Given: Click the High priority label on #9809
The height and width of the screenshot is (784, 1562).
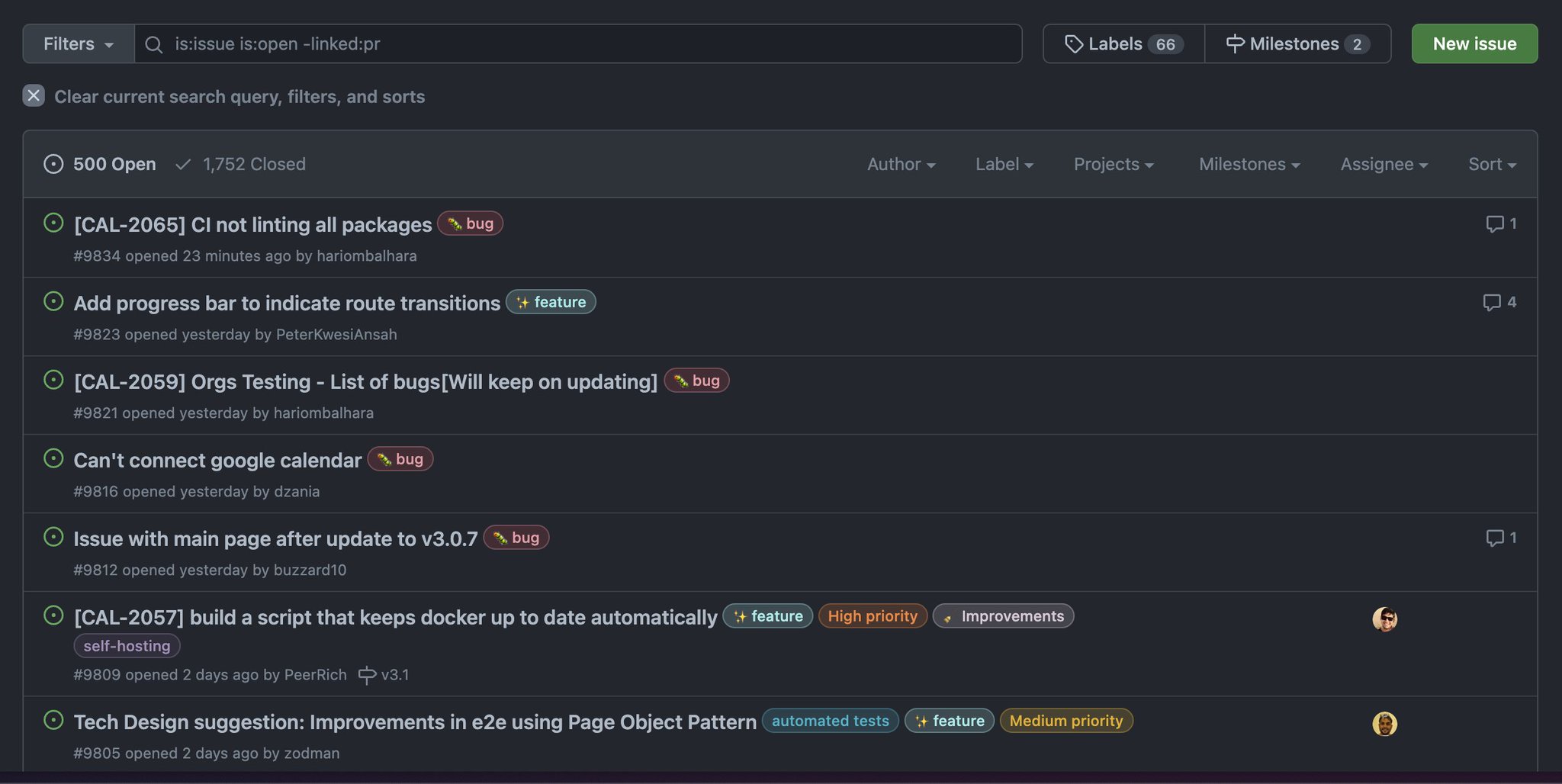Looking at the screenshot, I should (873, 615).
